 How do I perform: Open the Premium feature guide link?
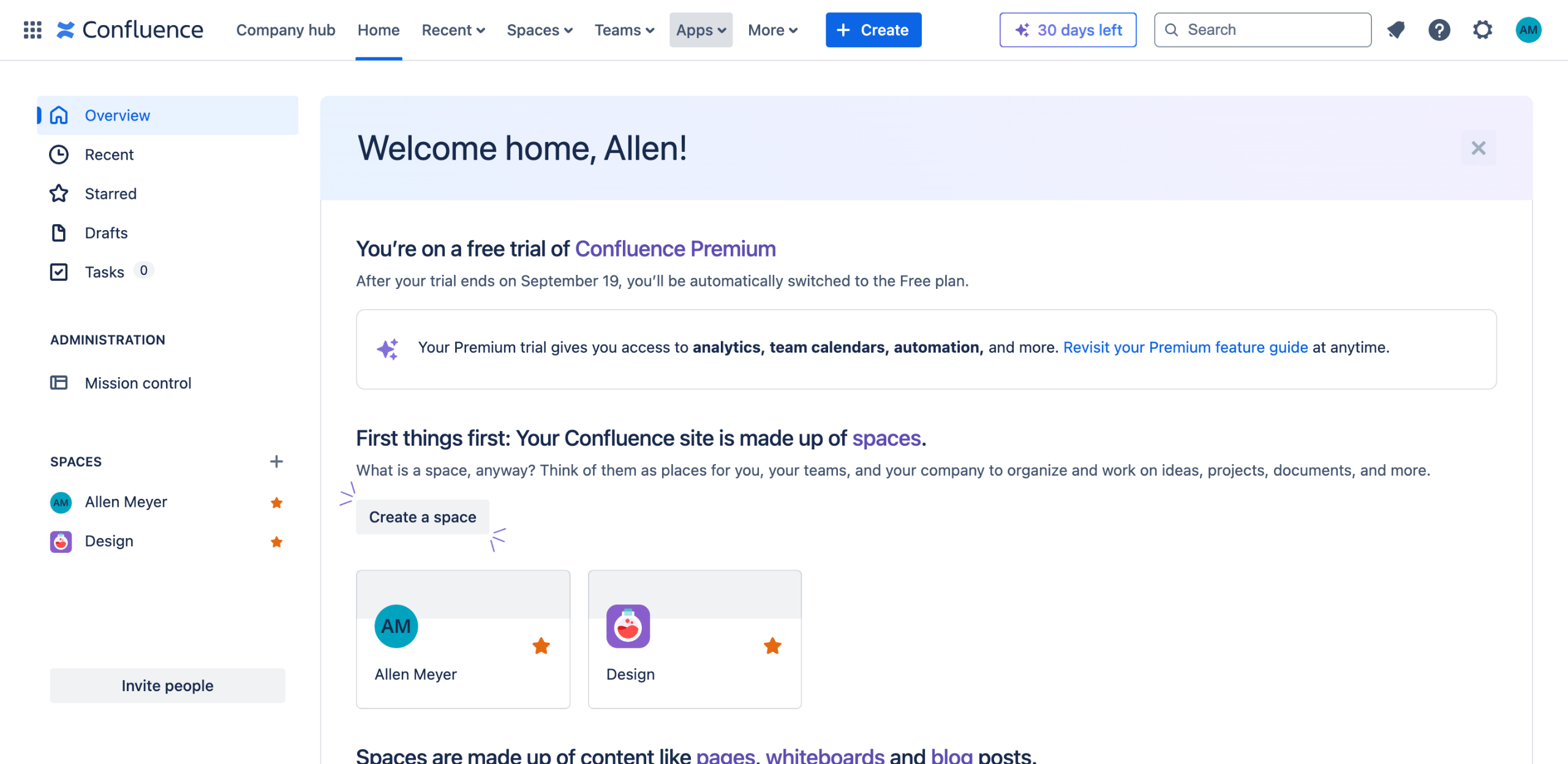(1185, 347)
